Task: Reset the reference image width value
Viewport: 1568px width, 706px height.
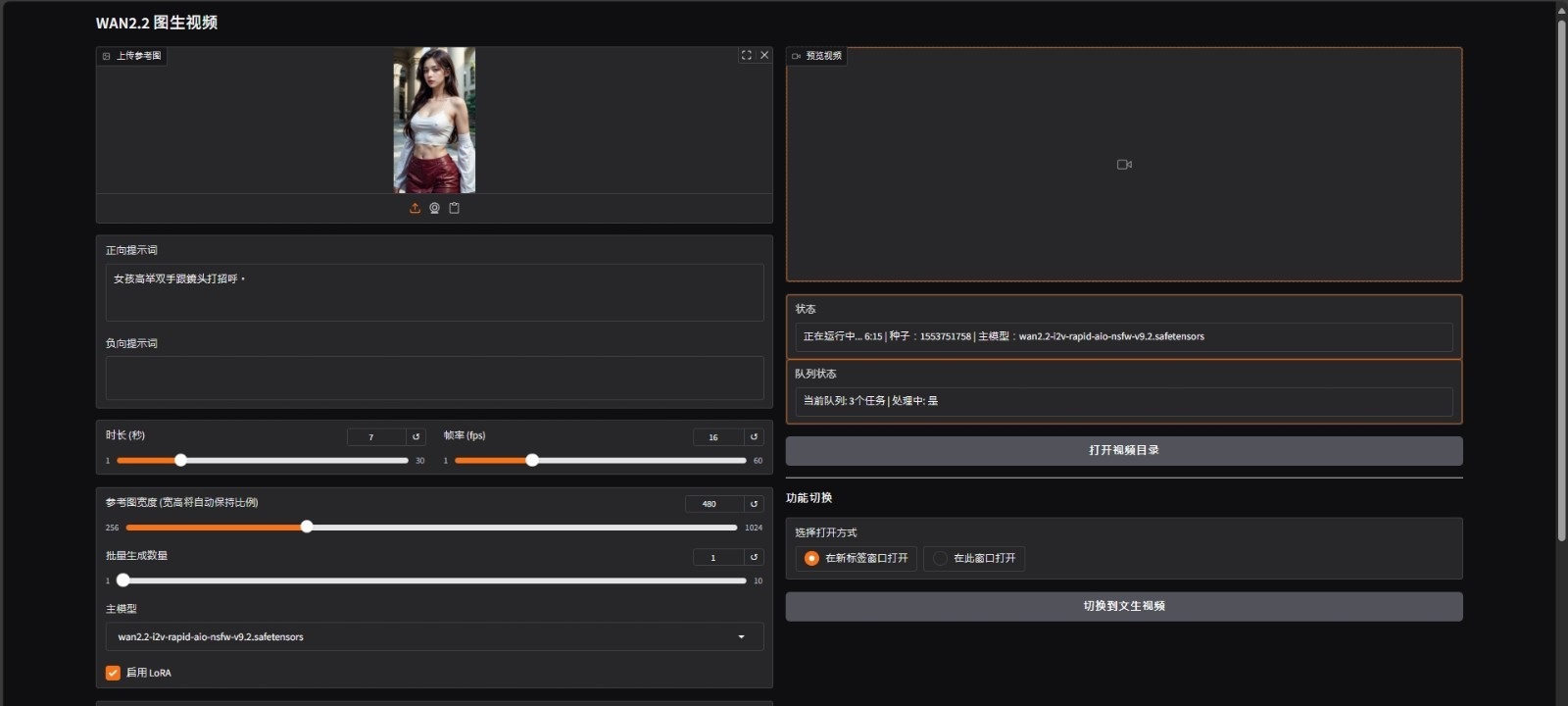Action: tap(754, 504)
